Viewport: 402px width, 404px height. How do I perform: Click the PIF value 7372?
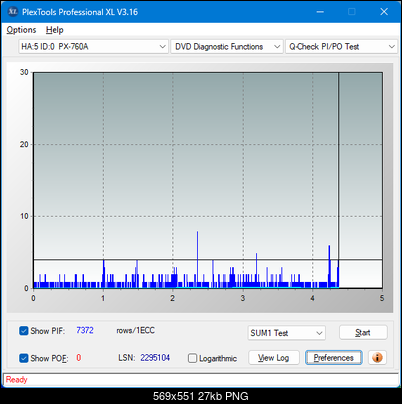(x=85, y=330)
